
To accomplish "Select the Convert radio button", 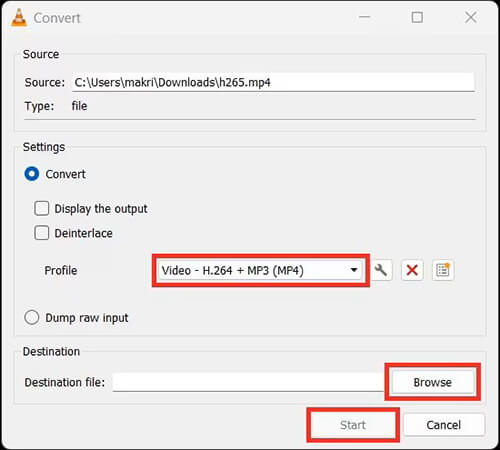I will [x=32, y=174].
